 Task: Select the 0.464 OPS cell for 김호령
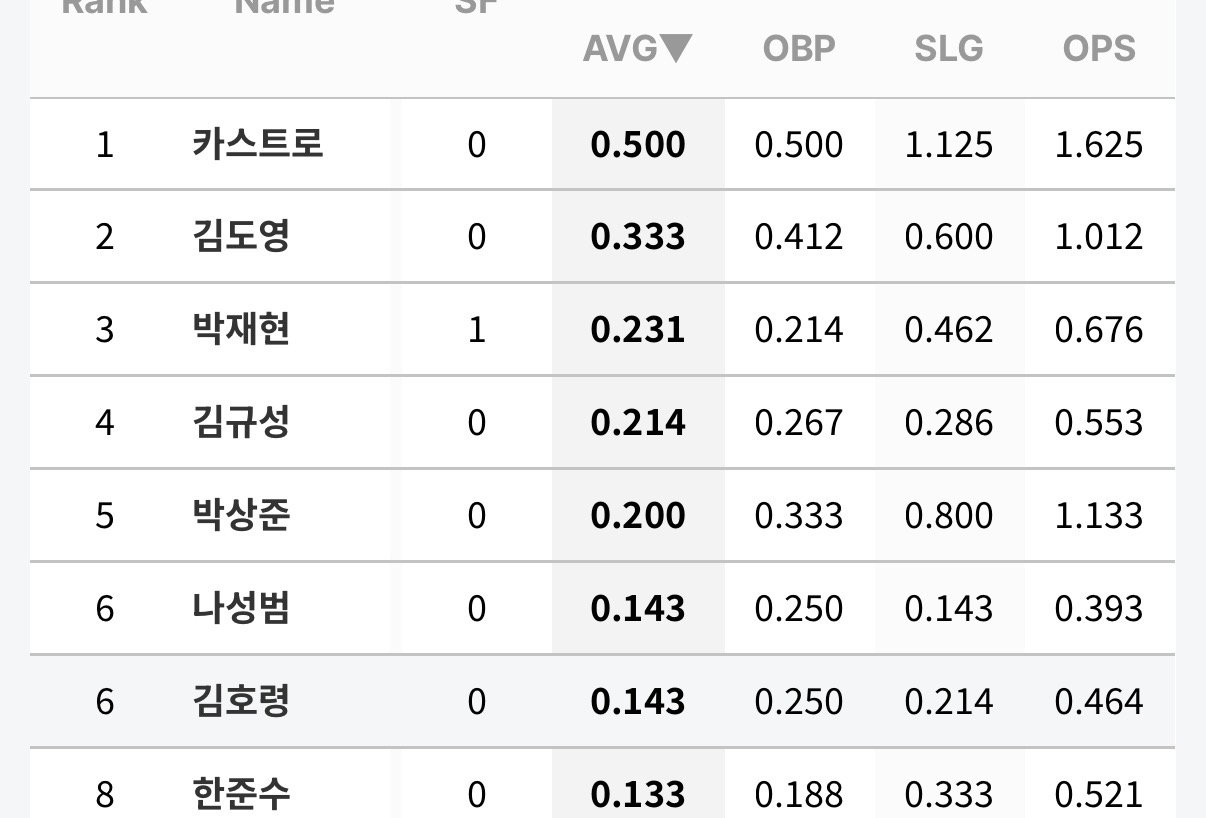(1099, 703)
